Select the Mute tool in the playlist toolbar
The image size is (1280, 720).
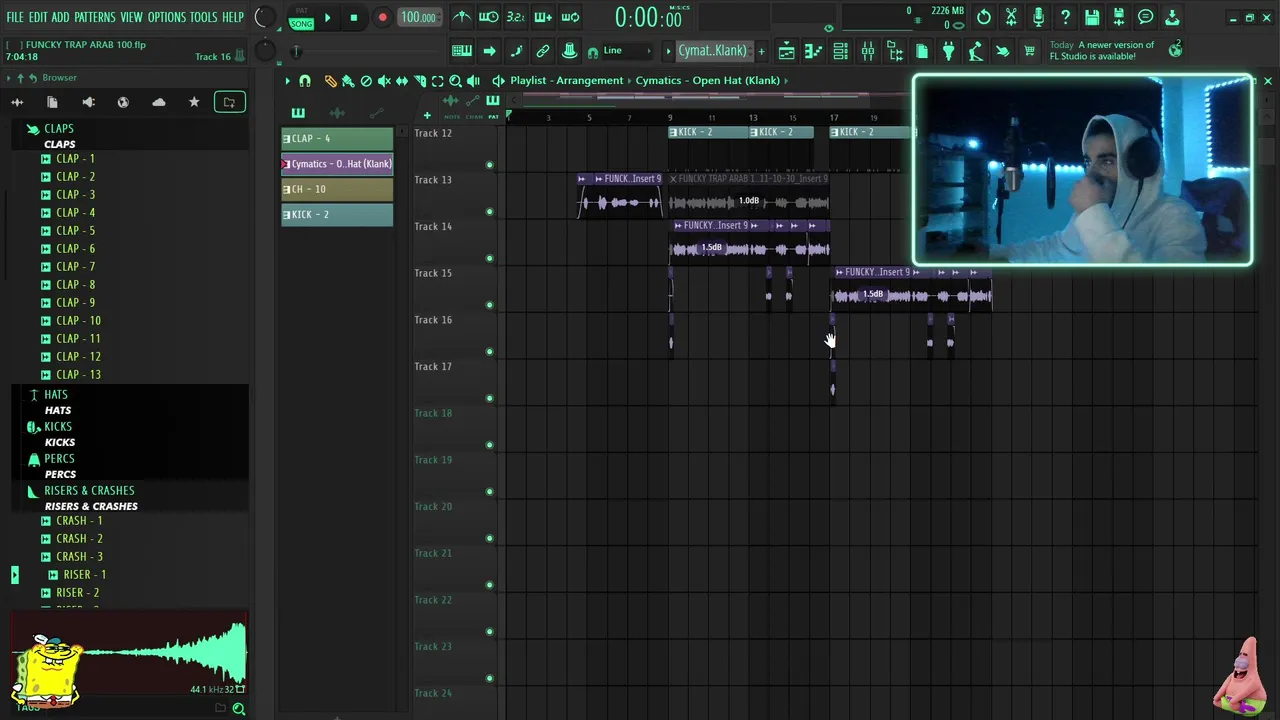tap(384, 81)
